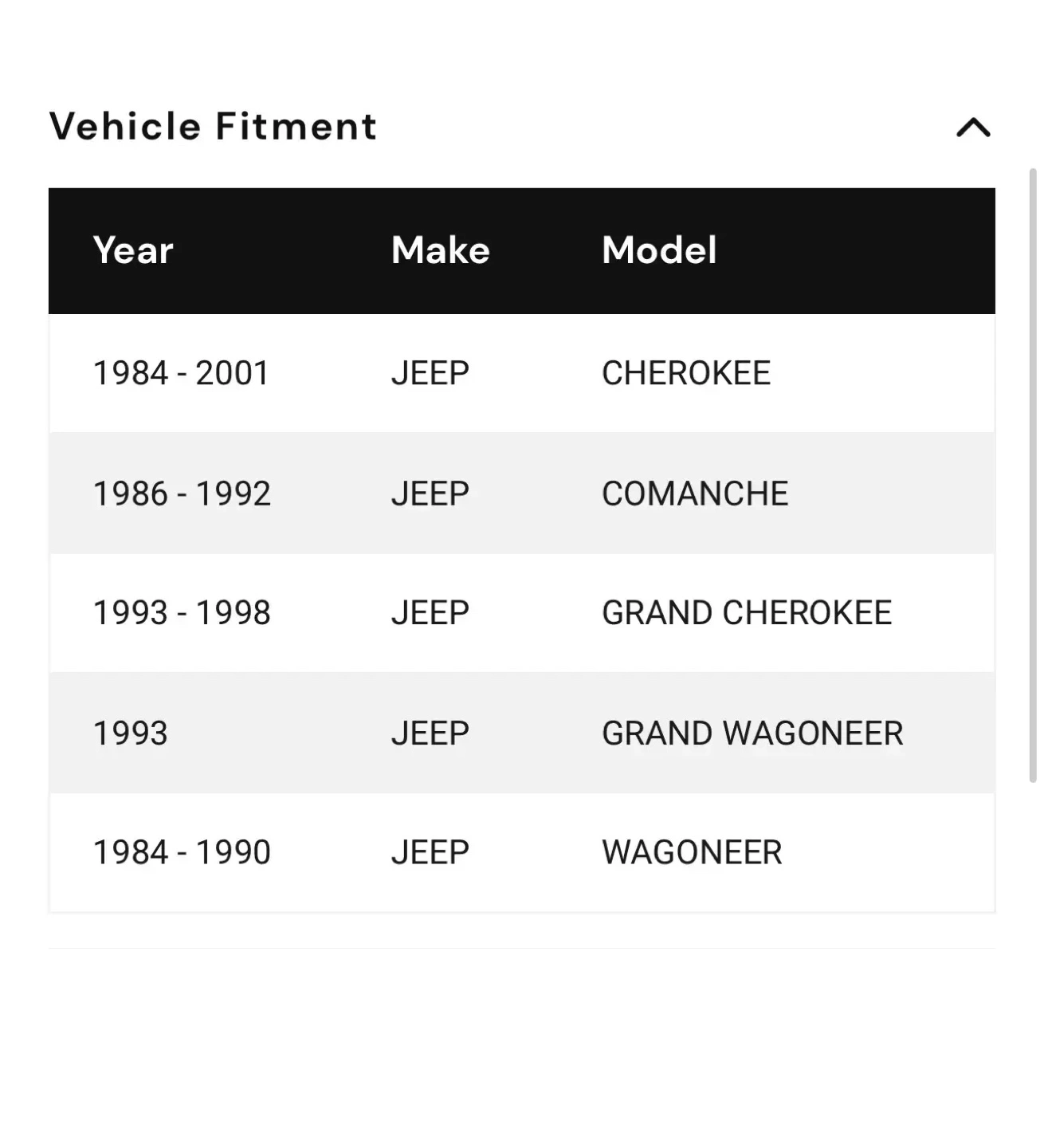Select the WAGONEER model cell
The height and width of the screenshot is (1148, 1044).
(691, 852)
